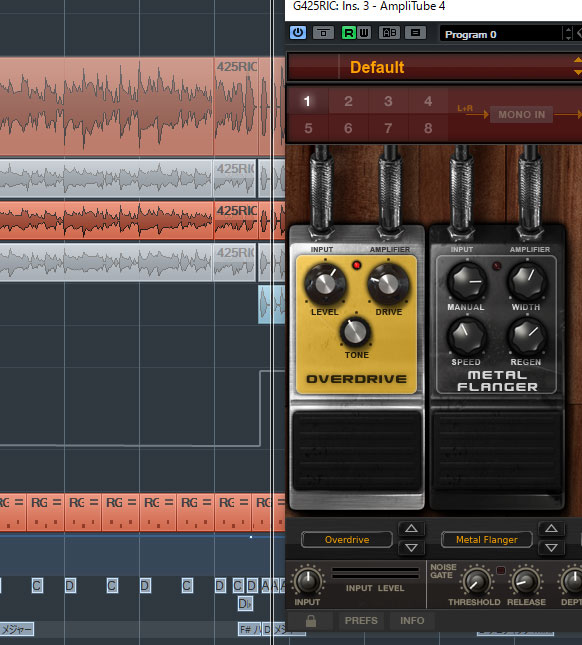
Task: Open the INFO panel
Action: click(x=412, y=620)
